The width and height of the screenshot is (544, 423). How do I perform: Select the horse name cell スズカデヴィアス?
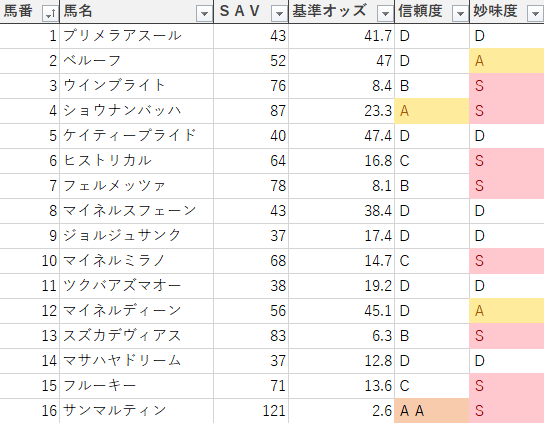[x=136, y=336]
